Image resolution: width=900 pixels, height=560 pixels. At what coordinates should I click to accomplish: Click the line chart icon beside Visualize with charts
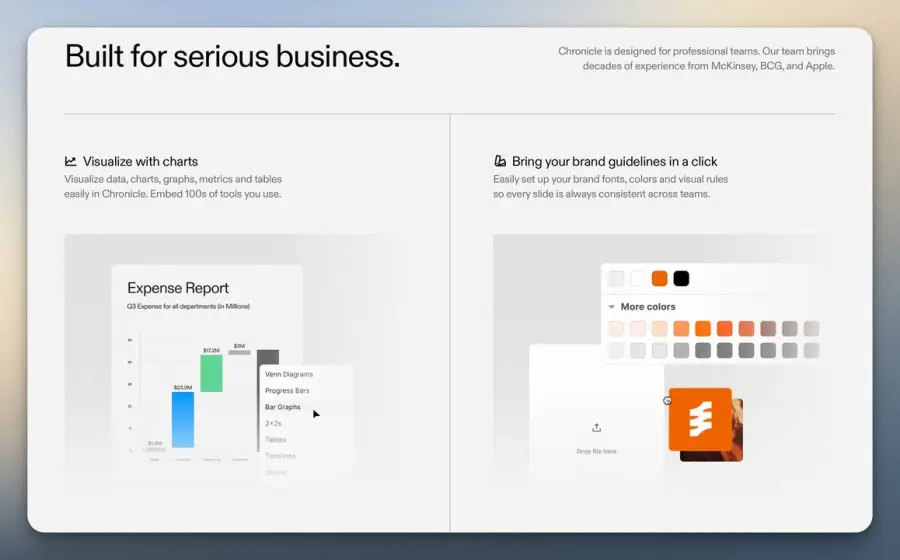pyautogui.click(x=71, y=161)
